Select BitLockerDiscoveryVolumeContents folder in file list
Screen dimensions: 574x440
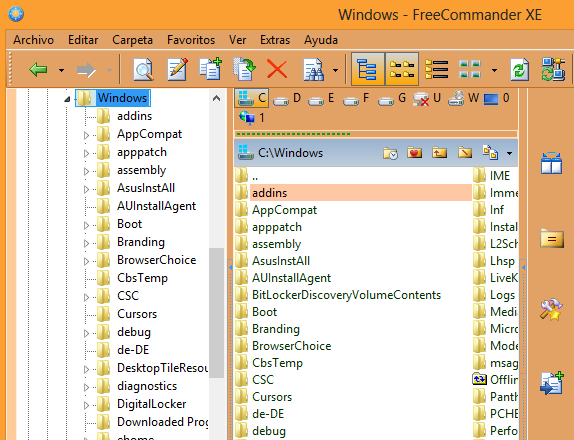(346, 295)
